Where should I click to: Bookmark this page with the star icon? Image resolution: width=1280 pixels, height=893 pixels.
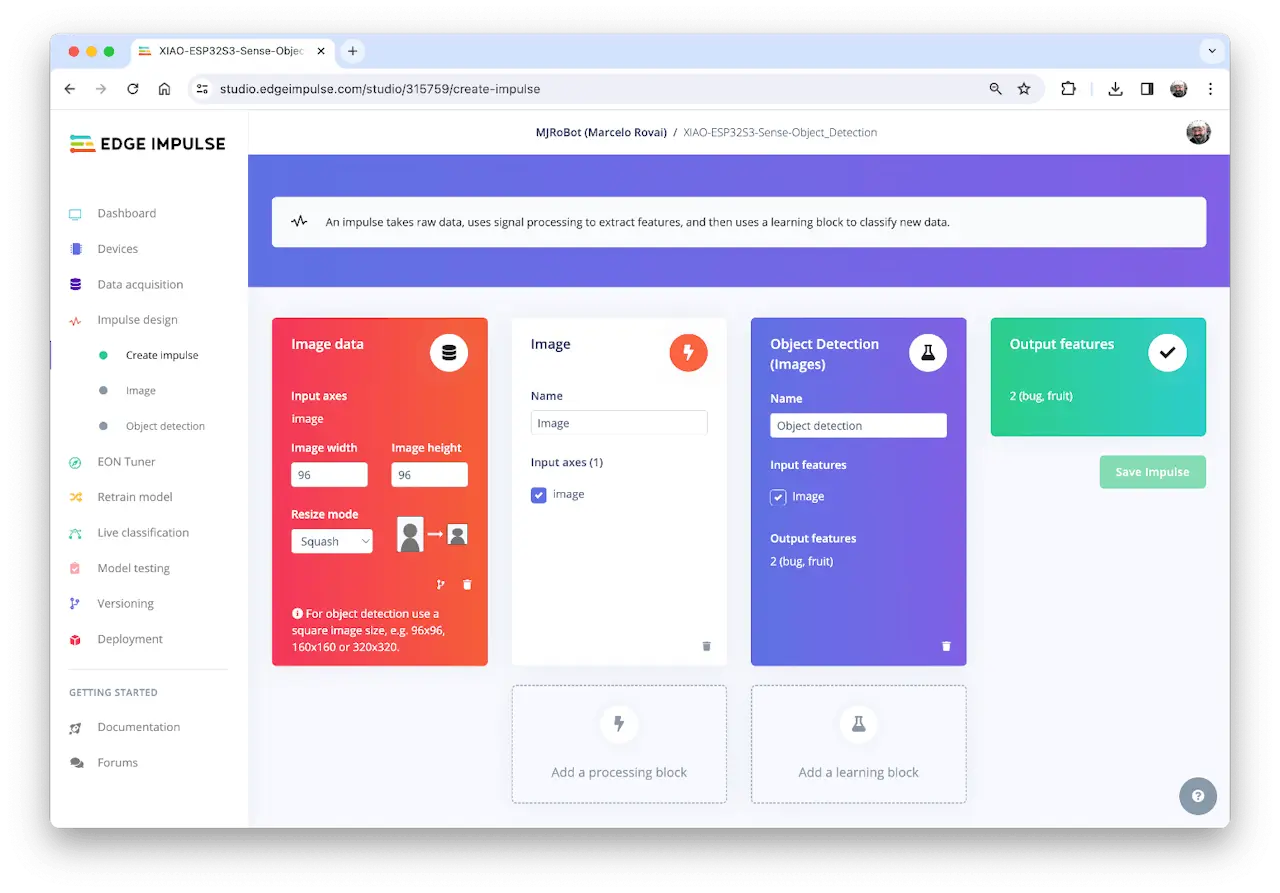pyautogui.click(x=1024, y=89)
